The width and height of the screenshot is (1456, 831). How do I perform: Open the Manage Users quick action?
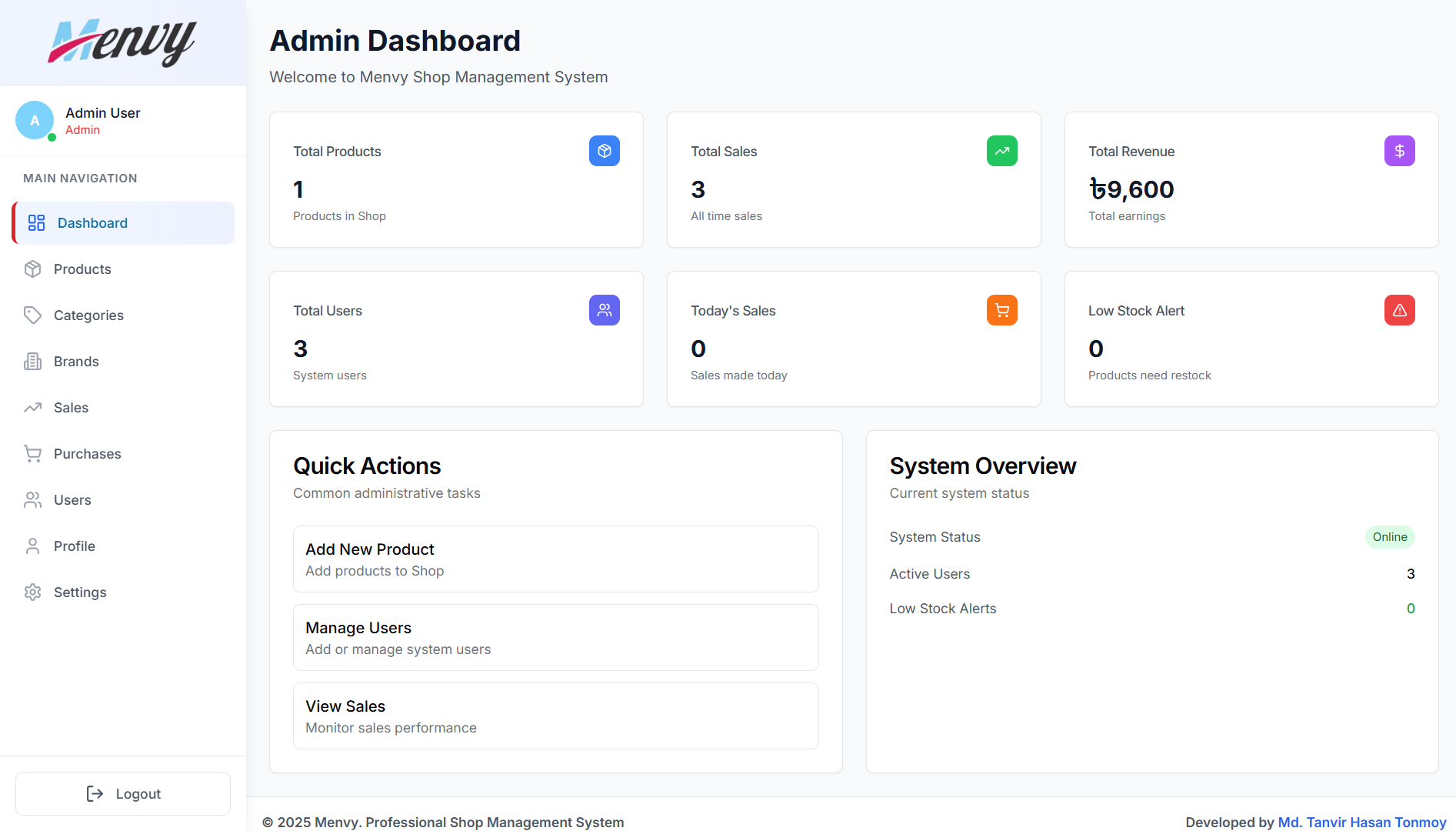pyautogui.click(x=555, y=638)
